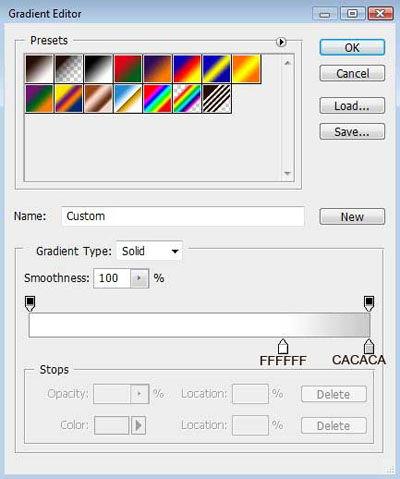400x479 pixels.
Task: Pick the rainbow spectrum gradient preset
Action: [157, 99]
